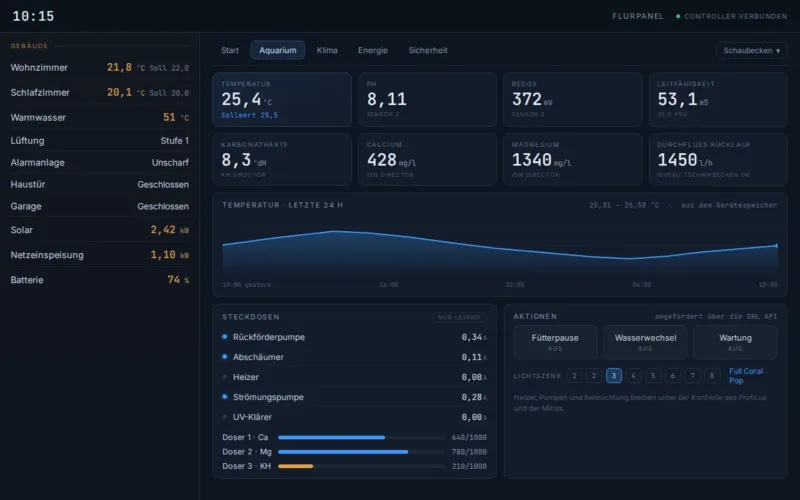Select the Schlafzimmer row
Viewport: 800px width, 500px height.
click(x=99, y=92)
